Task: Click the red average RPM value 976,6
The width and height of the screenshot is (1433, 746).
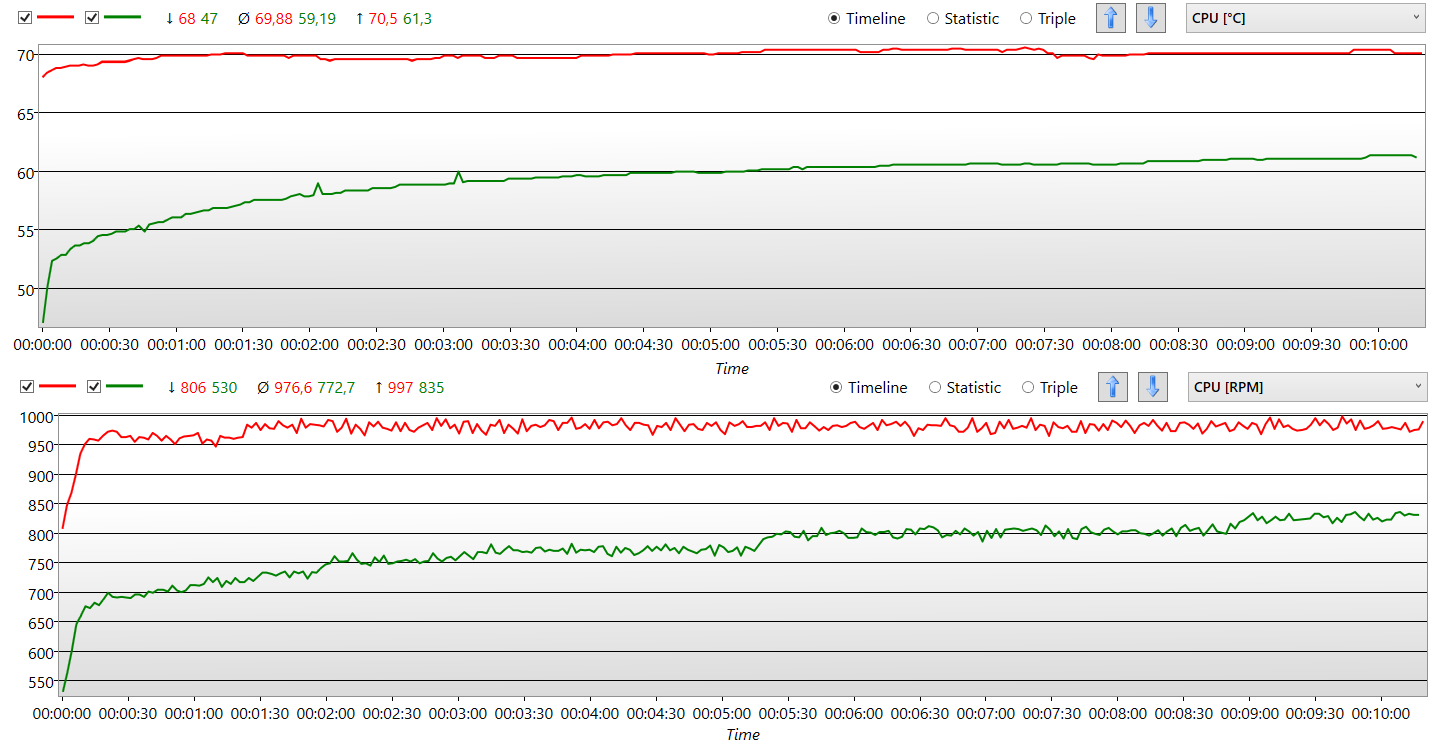Action: click(x=293, y=388)
